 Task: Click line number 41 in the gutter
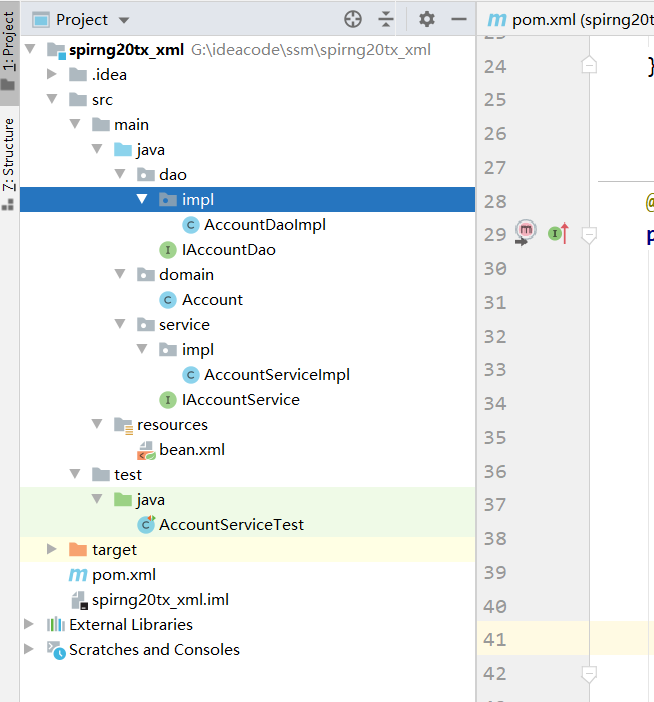pos(495,640)
